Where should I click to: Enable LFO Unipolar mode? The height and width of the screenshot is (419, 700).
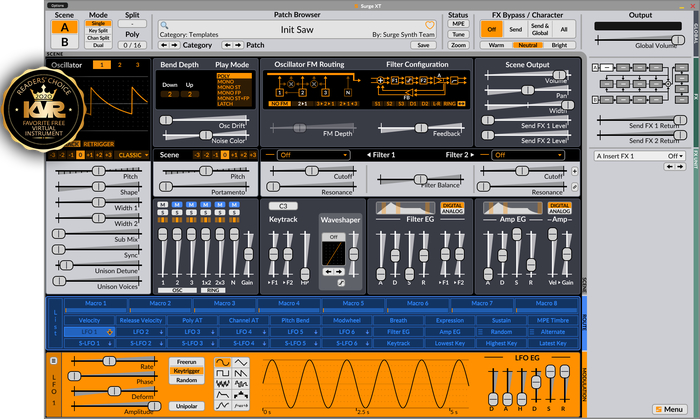[x=186, y=407]
